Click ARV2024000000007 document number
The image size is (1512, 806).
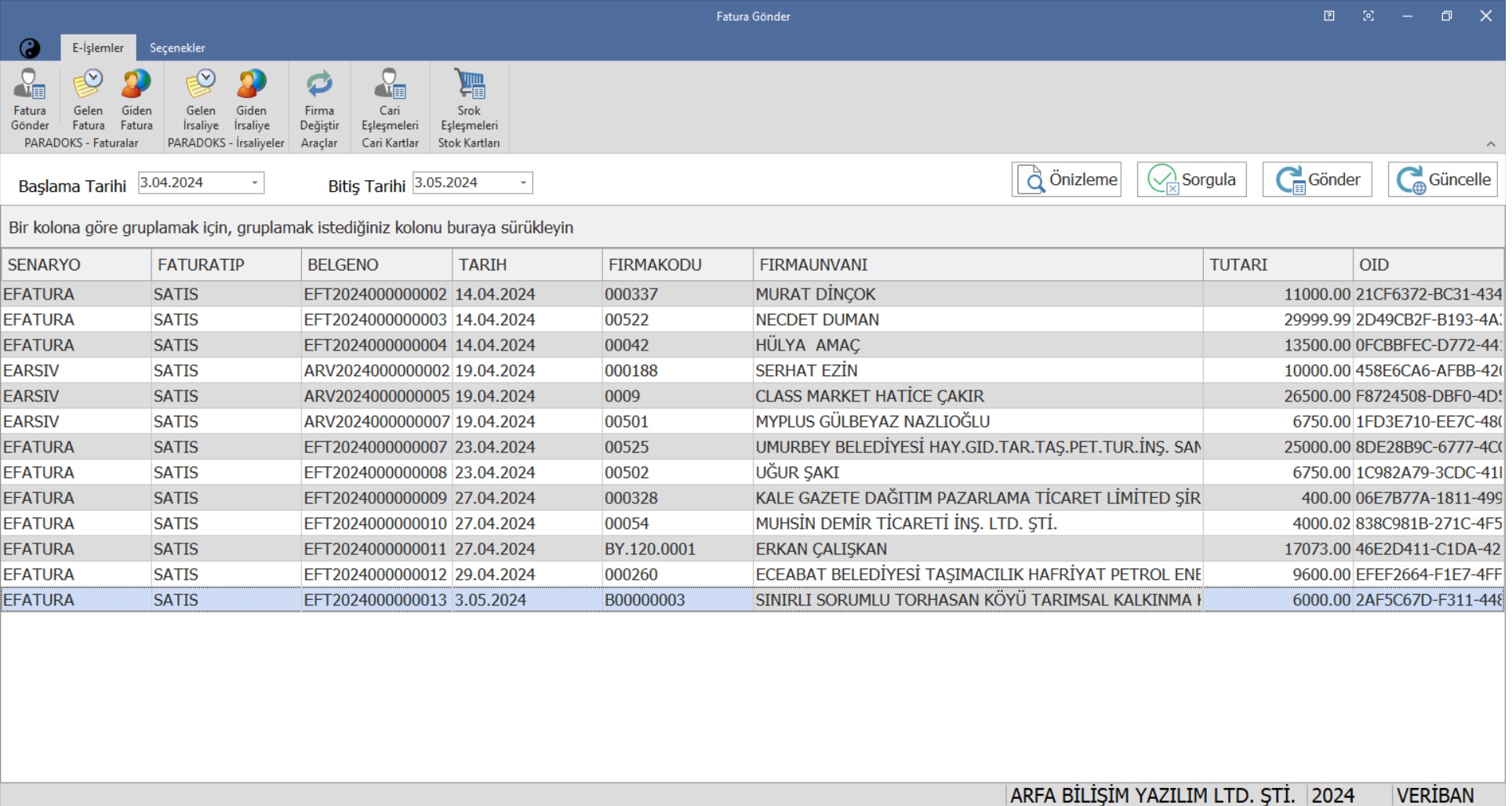click(x=376, y=422)
